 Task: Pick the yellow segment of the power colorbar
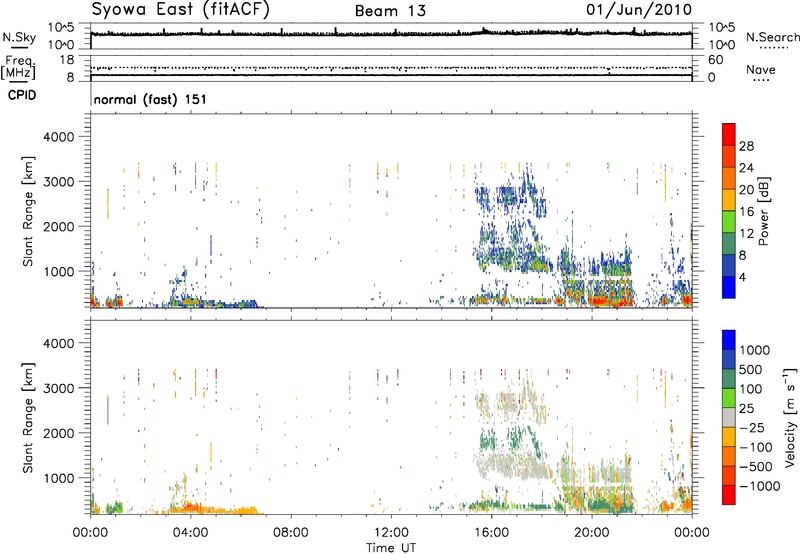click(x=729, y=199)
